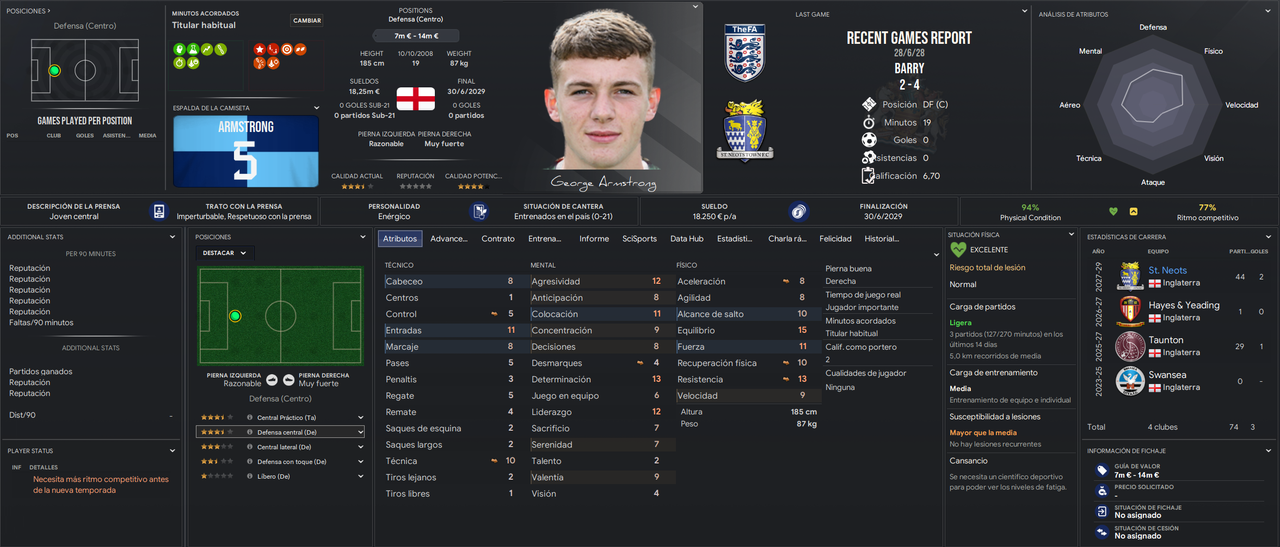This screenshot has height=547, width=1280.
Task: Open the Data Hub tab
Action: point(686,239)
